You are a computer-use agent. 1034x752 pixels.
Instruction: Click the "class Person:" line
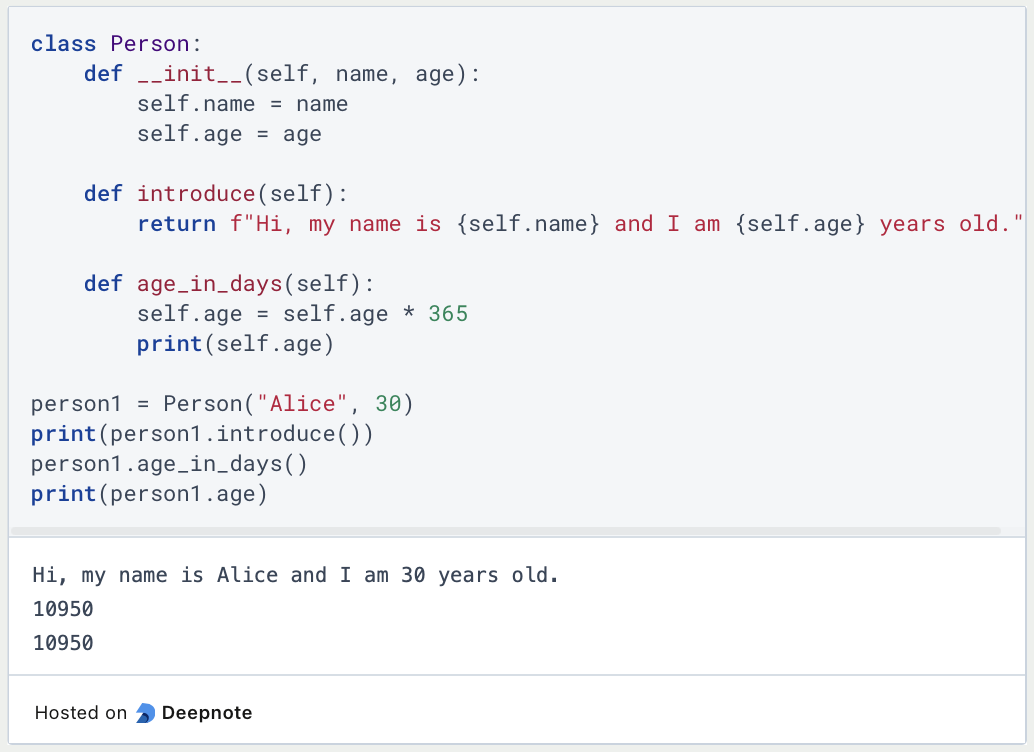tap(116, 44)
